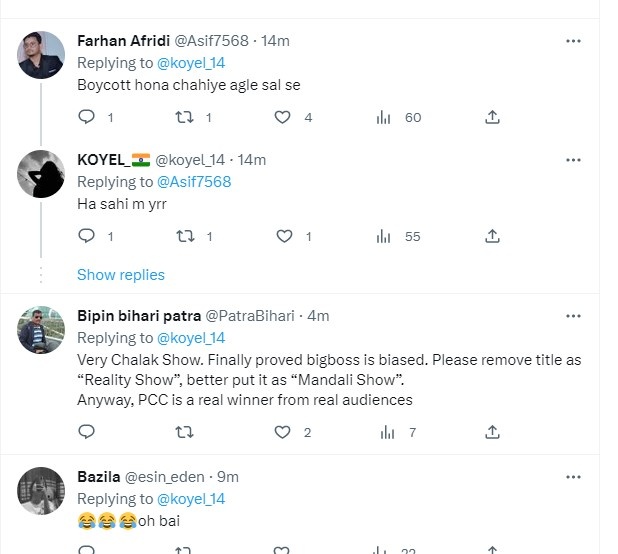Share KOYEL's reply tweet
Screen dimensions: 618x554
coord(492,236)
